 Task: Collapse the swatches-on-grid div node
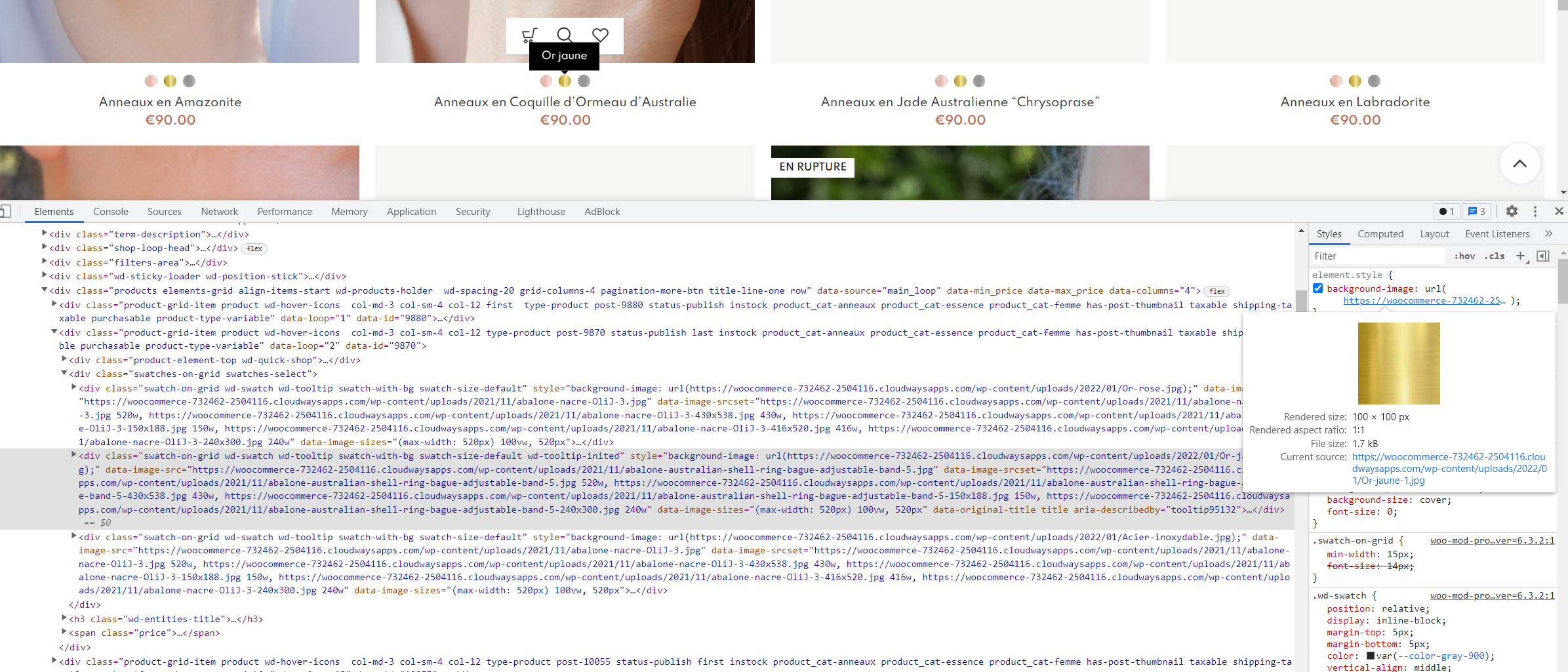pyautogui.click(x=64, y=373)
